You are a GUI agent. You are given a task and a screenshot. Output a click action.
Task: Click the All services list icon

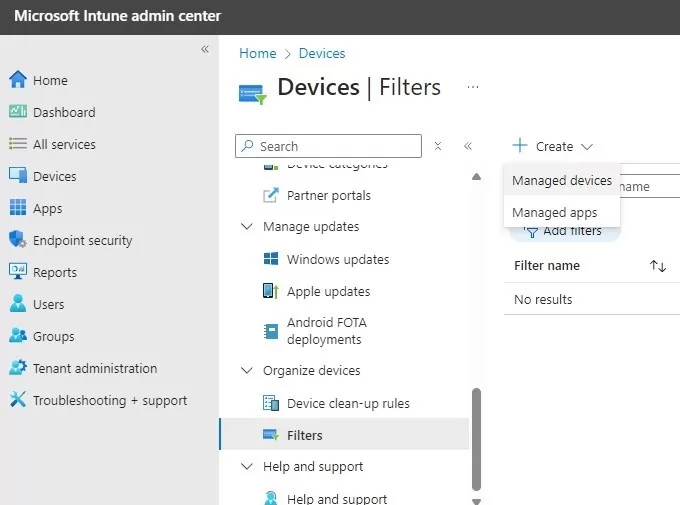(x=18, y=144)
